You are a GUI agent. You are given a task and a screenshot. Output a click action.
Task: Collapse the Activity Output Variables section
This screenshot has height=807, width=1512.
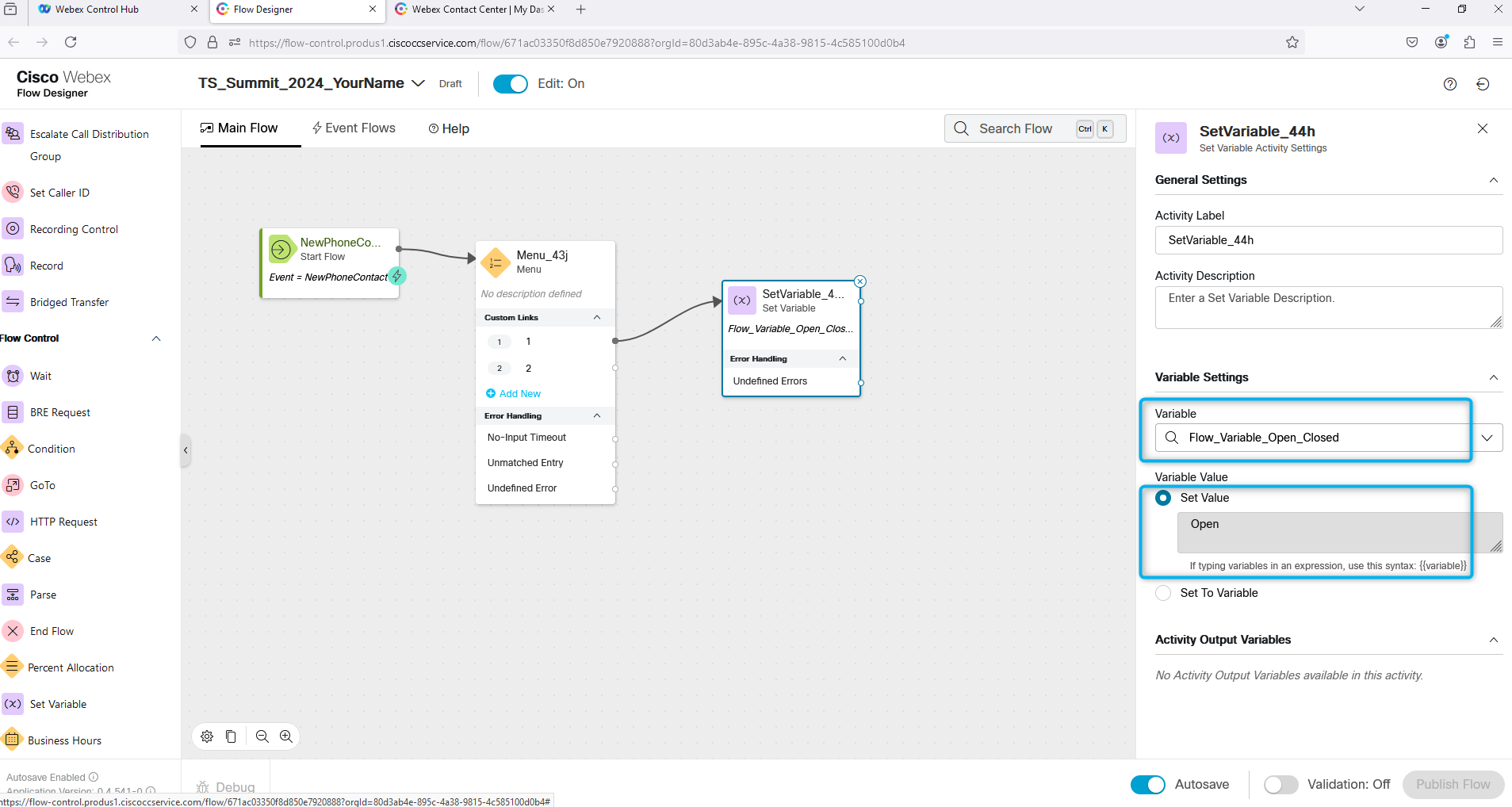click(x=1494, y=640)
